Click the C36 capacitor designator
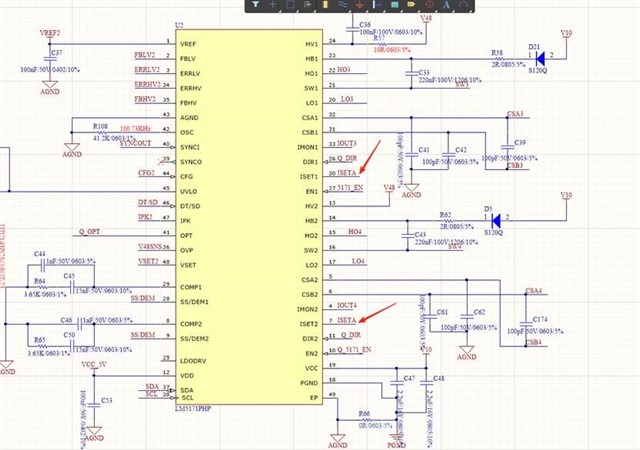 pyautogui.click(x=365, y=25)
